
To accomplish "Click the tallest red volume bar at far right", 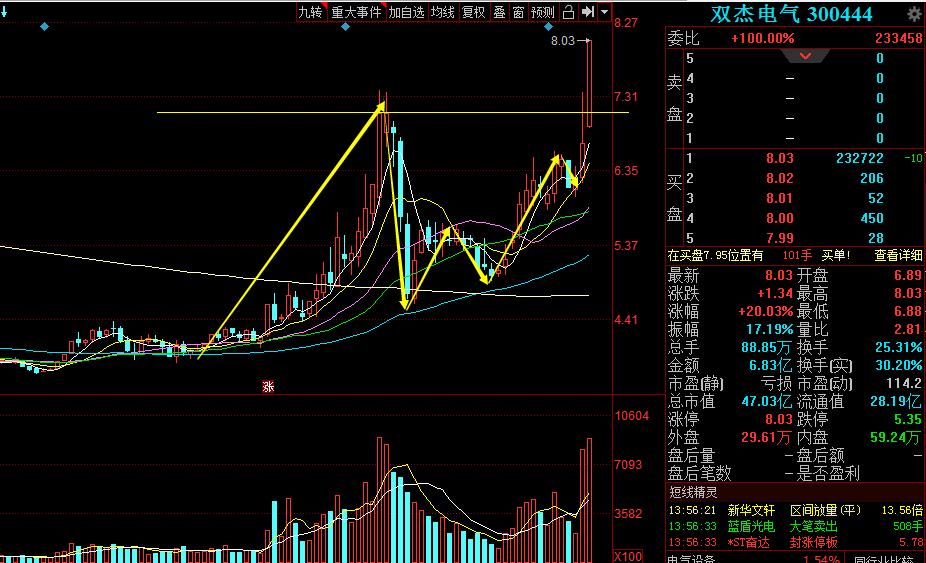I will click(x=589, y=500).
